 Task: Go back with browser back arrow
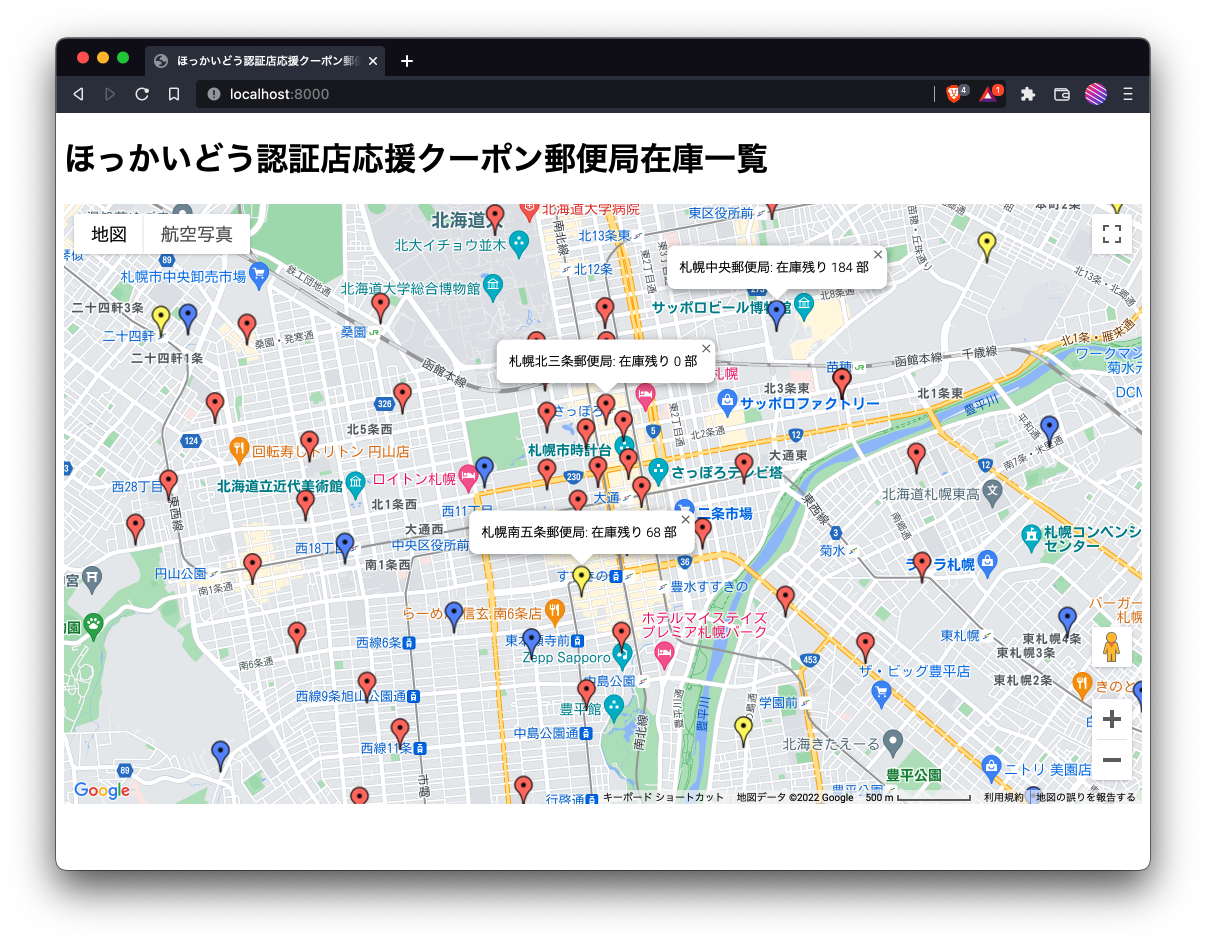[78, 94]
